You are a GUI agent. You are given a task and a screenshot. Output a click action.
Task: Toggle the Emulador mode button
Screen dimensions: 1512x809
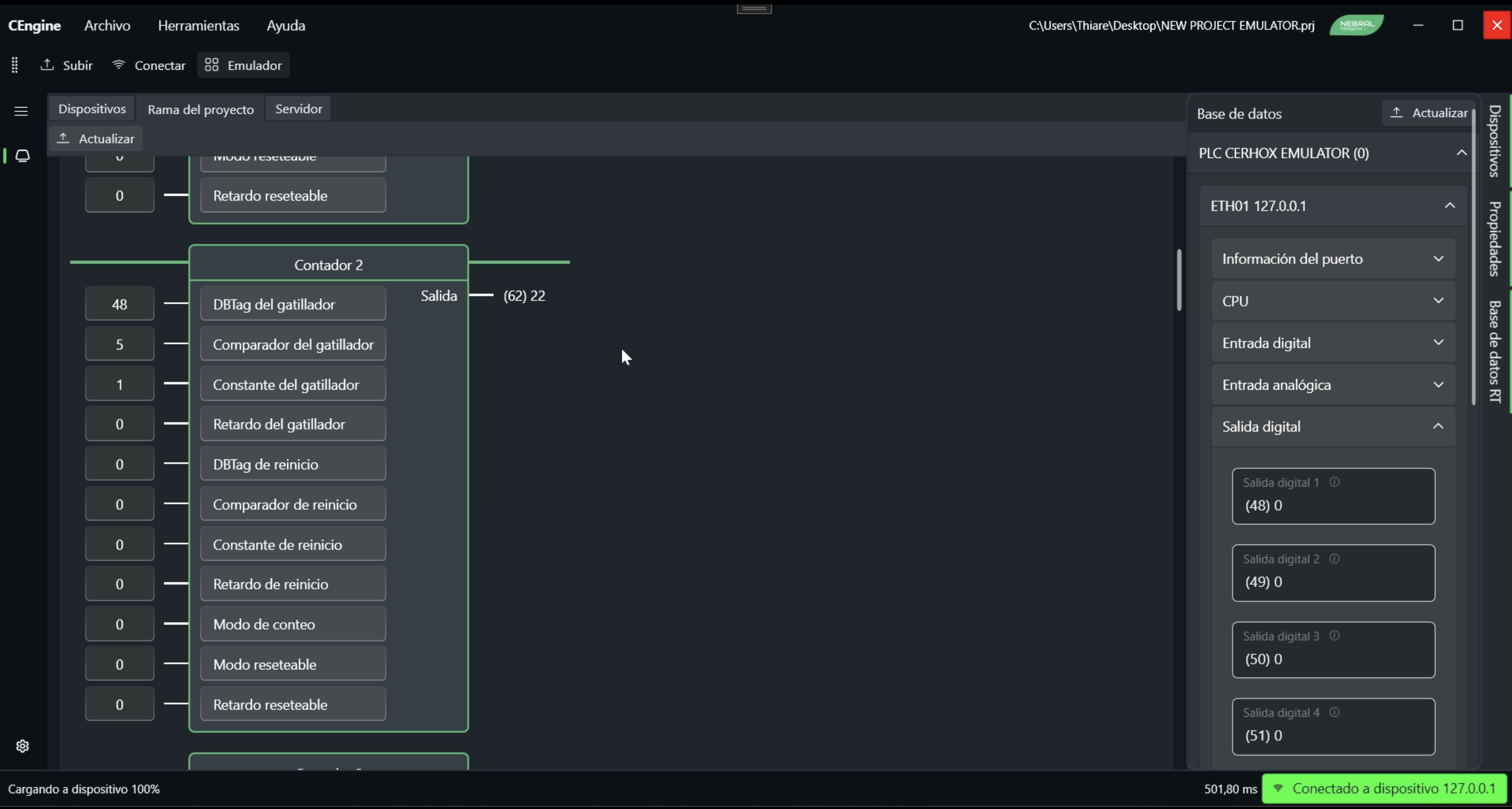(243, 65)
